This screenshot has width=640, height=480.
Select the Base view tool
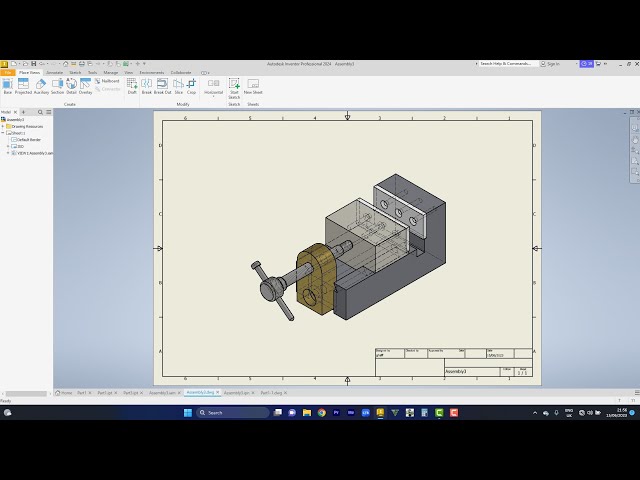pyautogui.click(x=7, y=87)
